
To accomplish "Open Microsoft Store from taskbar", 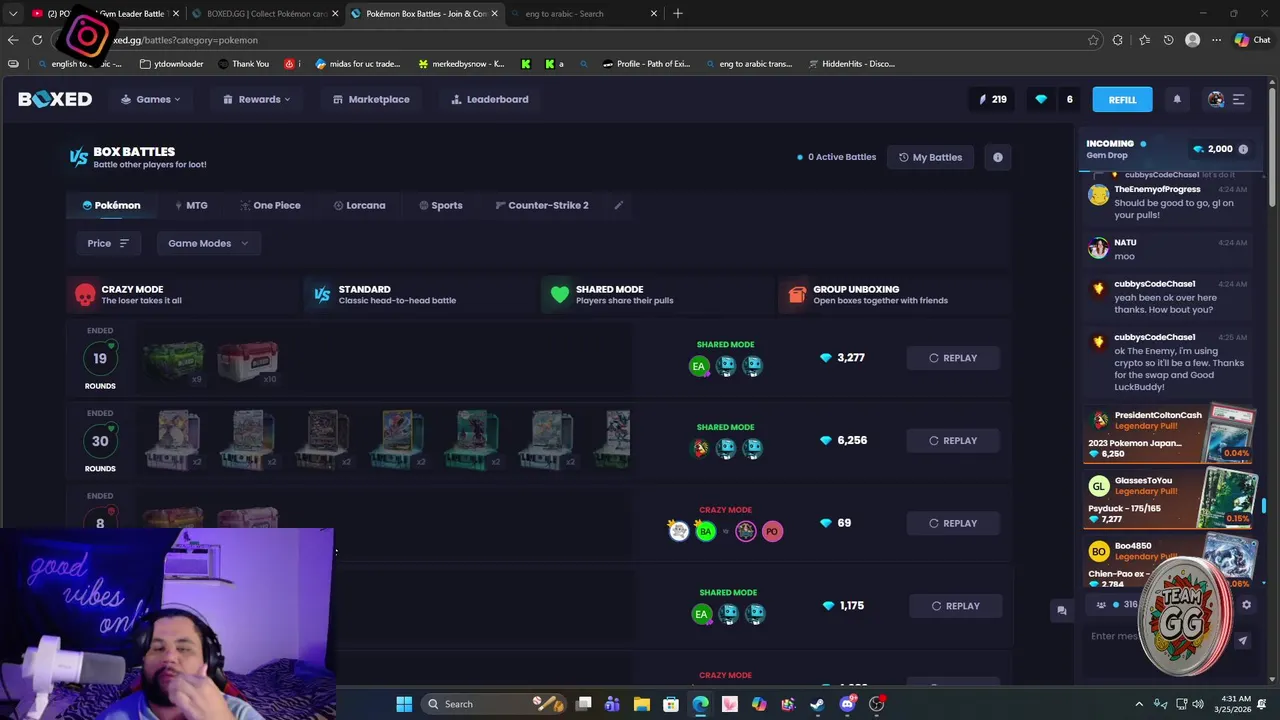I will click(671, 704).
